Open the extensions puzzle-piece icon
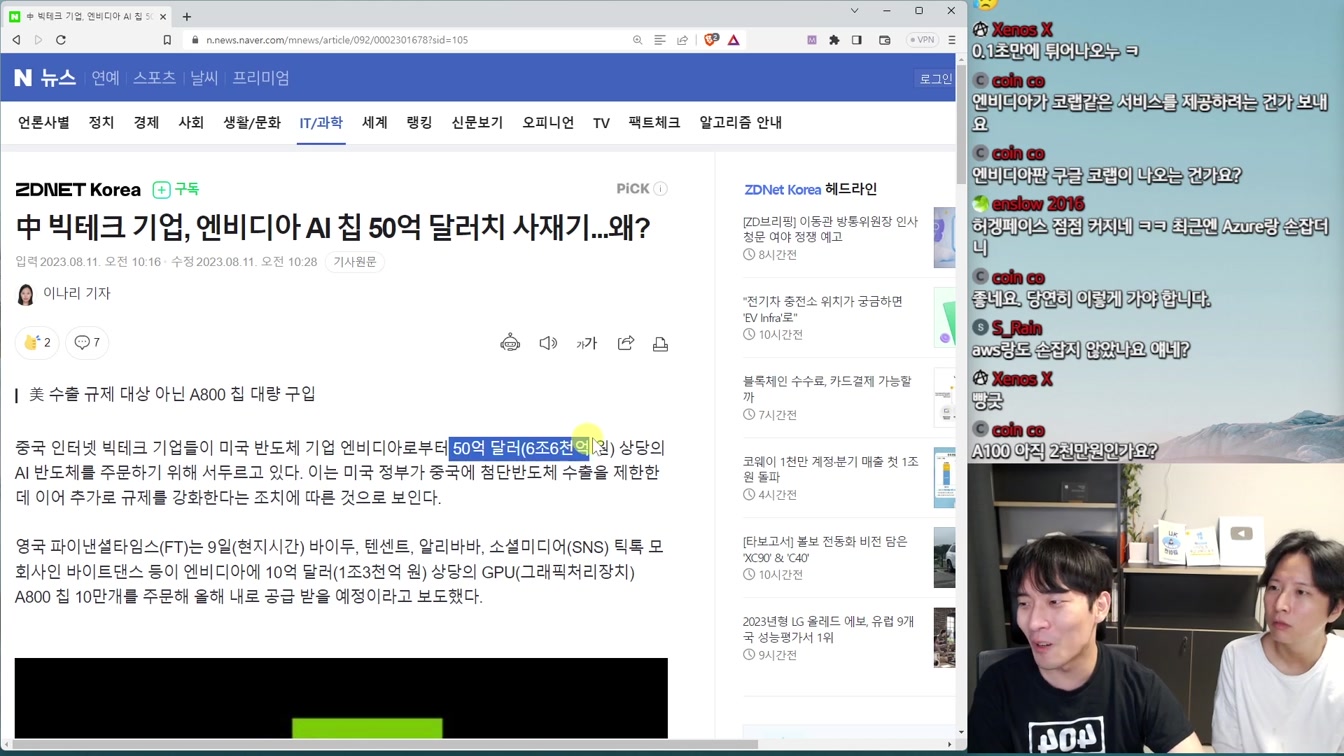Viewport: 1344px width, 756px height. click(834, 40)
